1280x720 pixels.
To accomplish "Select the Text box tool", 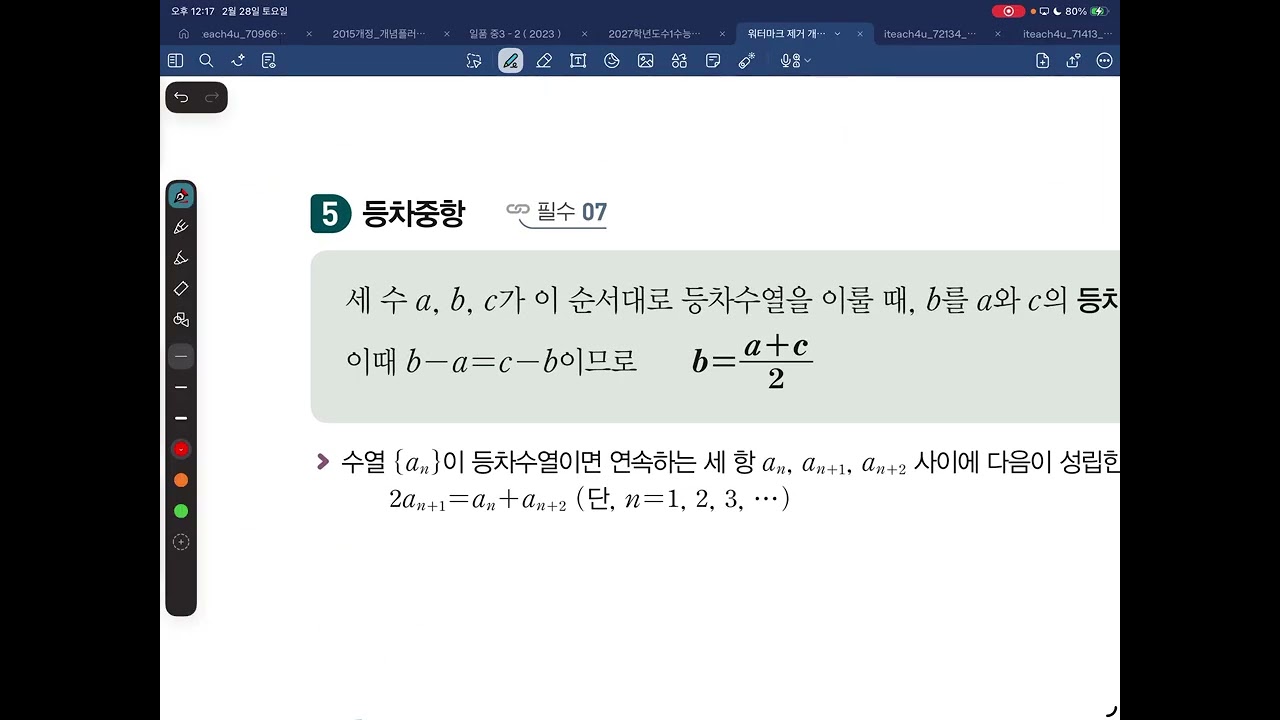I will pos(578,61).
